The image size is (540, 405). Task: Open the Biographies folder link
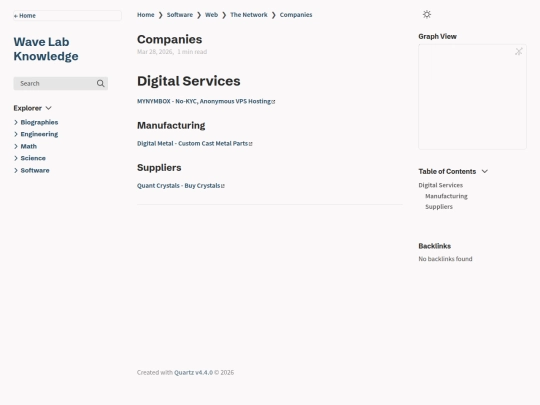[x=39, y=122]
